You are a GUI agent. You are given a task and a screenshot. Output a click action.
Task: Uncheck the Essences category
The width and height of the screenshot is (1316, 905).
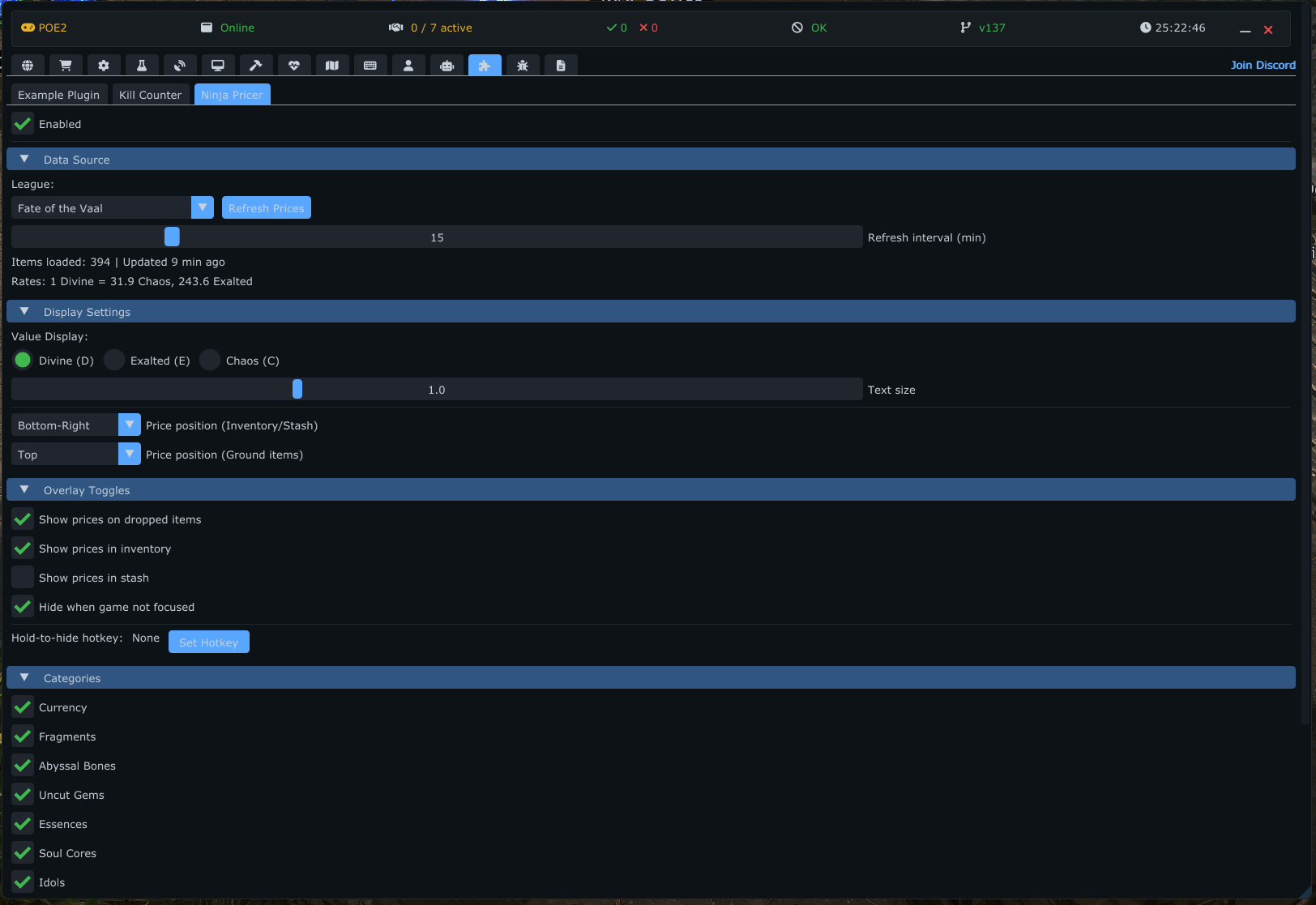click(x=23, y=824)
